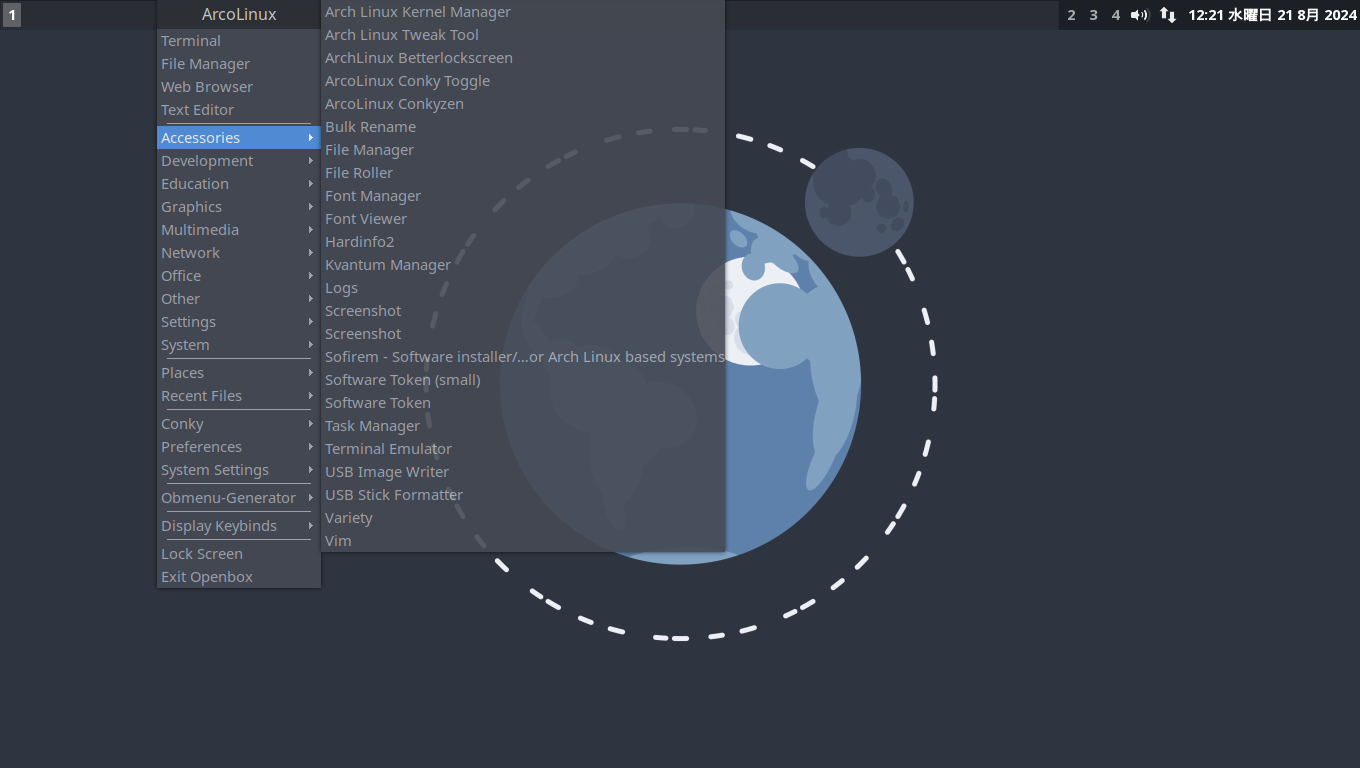The width and height of the screenshot is (1360, 768).
Task: Expand the Multimedia submenu
Action: (x=239, y=230)
